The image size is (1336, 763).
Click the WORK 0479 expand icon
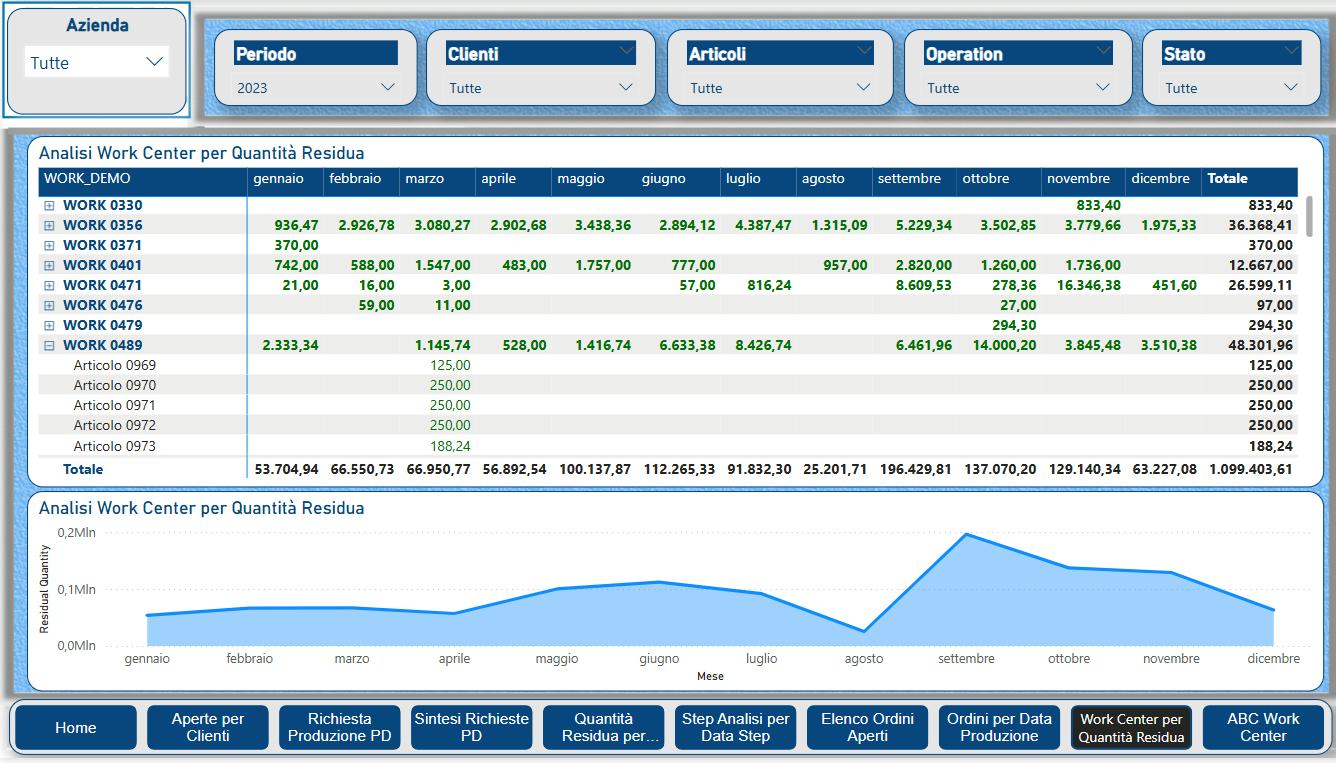pyautogui.click(x=48, y=325)
